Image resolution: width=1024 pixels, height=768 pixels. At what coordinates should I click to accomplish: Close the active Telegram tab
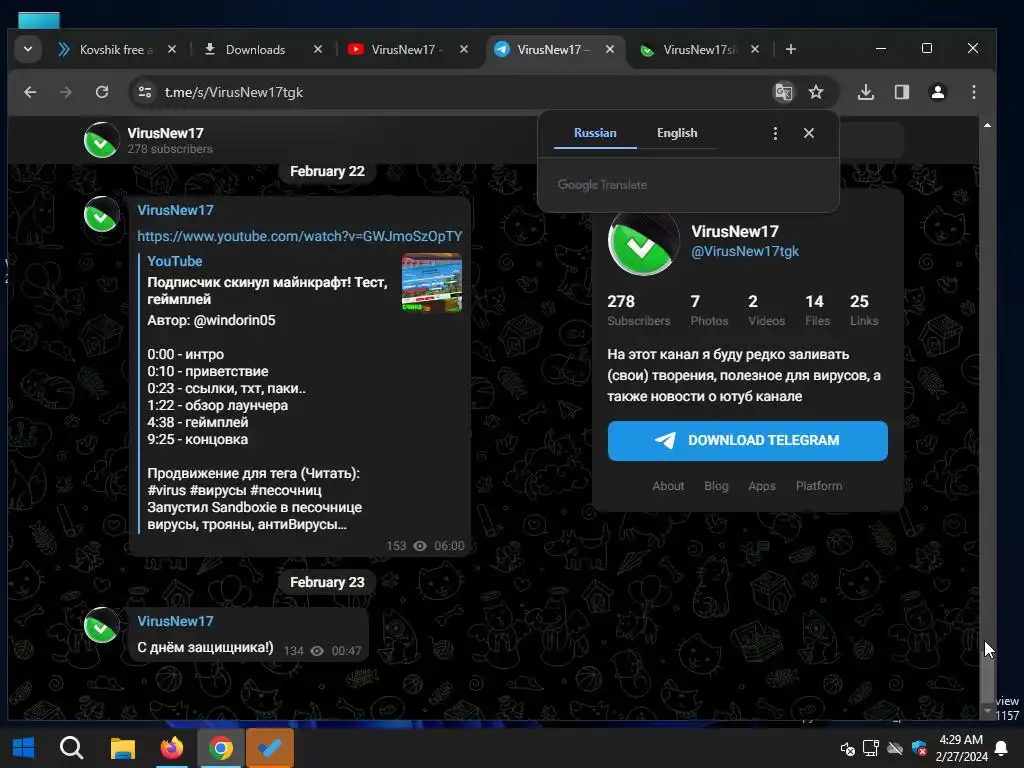(610, 50)
